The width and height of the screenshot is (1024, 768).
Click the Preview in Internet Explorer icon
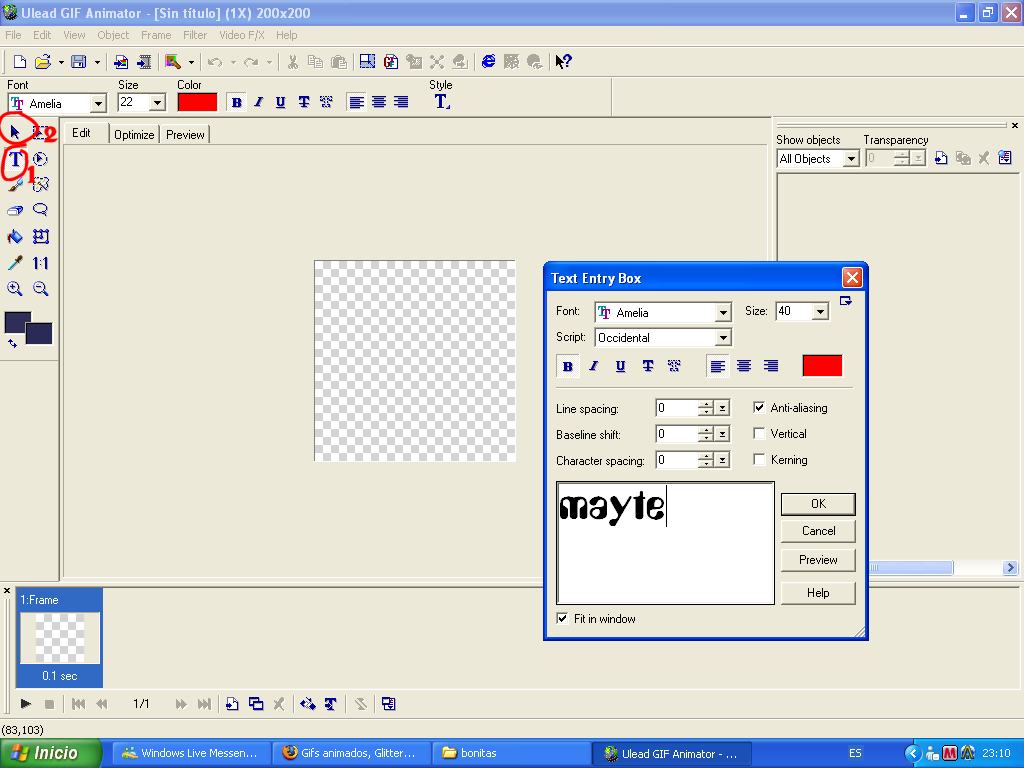pos(488,61)
